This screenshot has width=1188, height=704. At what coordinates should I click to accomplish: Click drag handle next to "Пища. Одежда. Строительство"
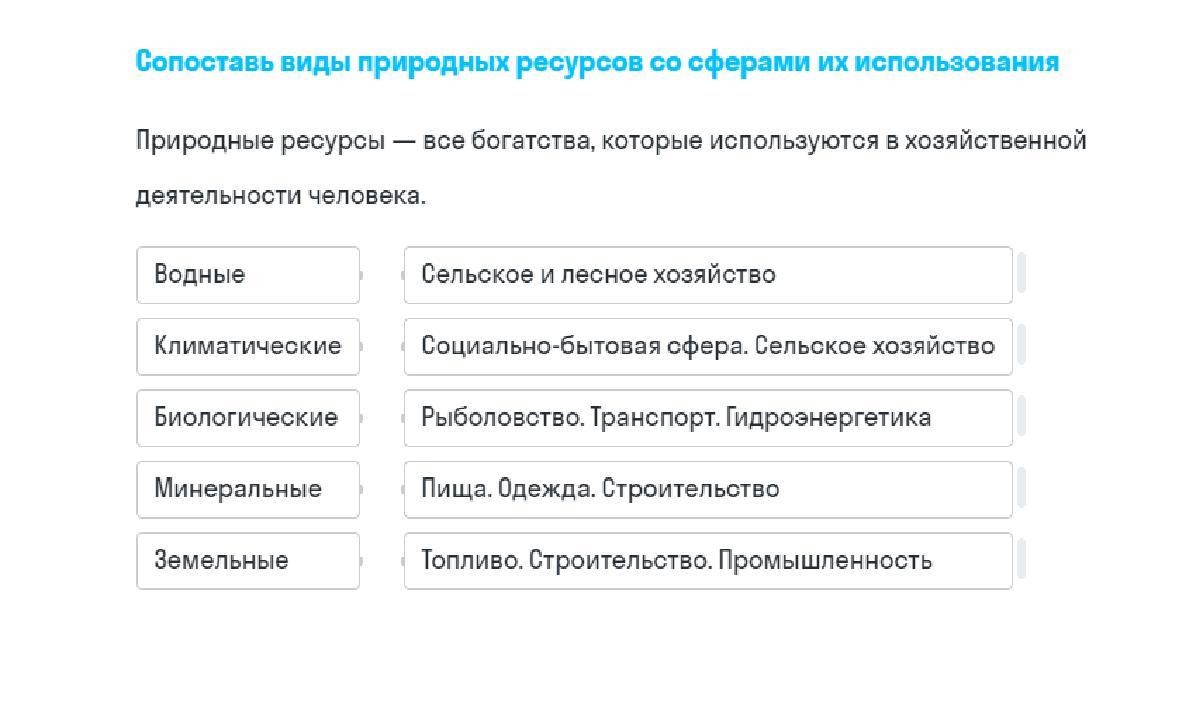[x=1021, y=489]
